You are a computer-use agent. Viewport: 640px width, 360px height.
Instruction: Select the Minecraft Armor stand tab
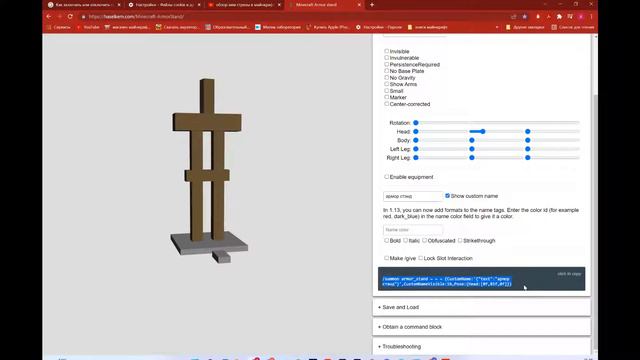[x=324, y=5]
